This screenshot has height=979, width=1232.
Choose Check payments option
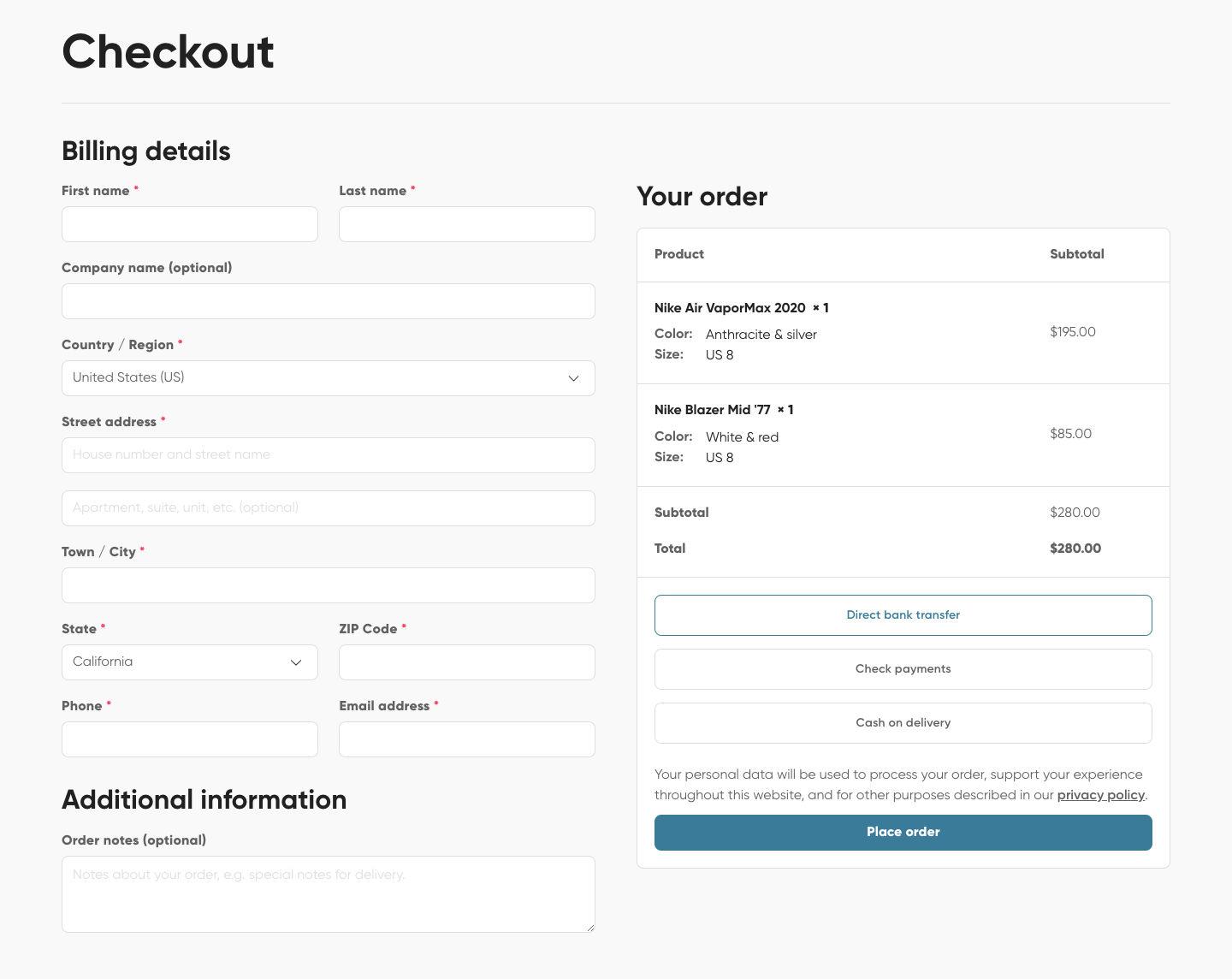click(x=903, y=669)
